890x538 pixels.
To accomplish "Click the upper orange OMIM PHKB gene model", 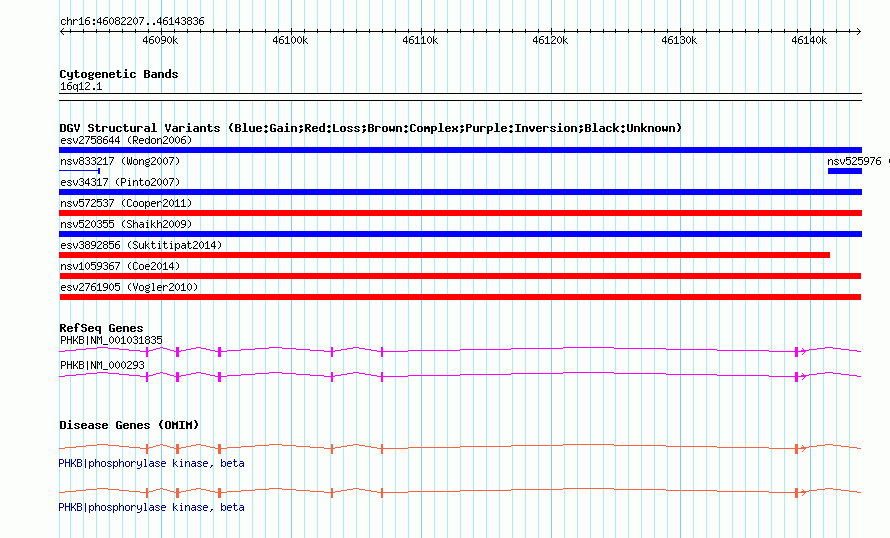I will pyautogui.click(x=460, y=448).
